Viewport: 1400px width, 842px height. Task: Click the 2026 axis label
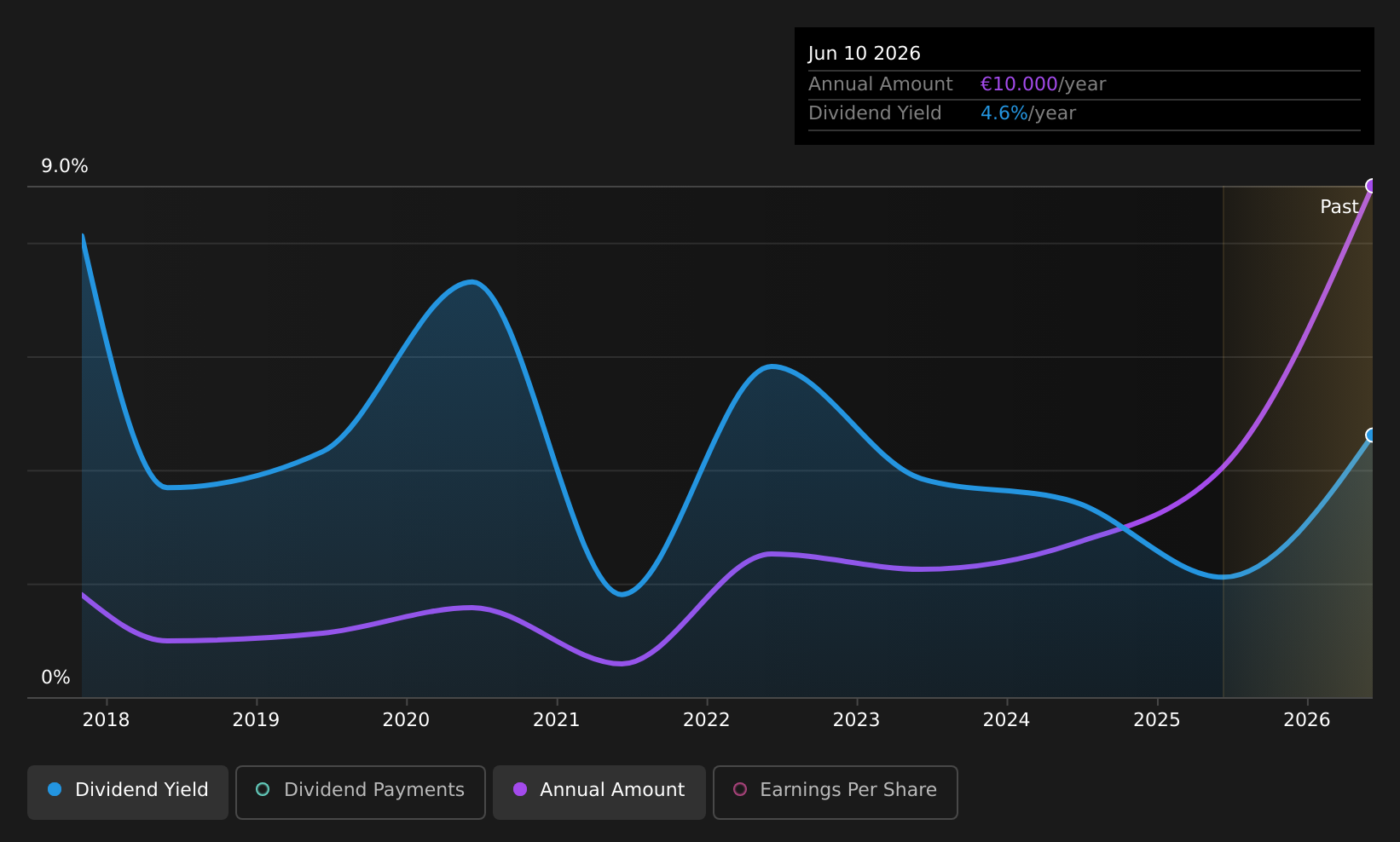1307,720
